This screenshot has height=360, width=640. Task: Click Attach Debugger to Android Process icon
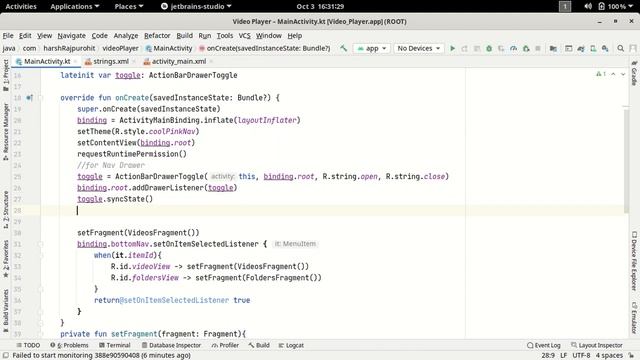pyautogui.click(x=526, y=48)
